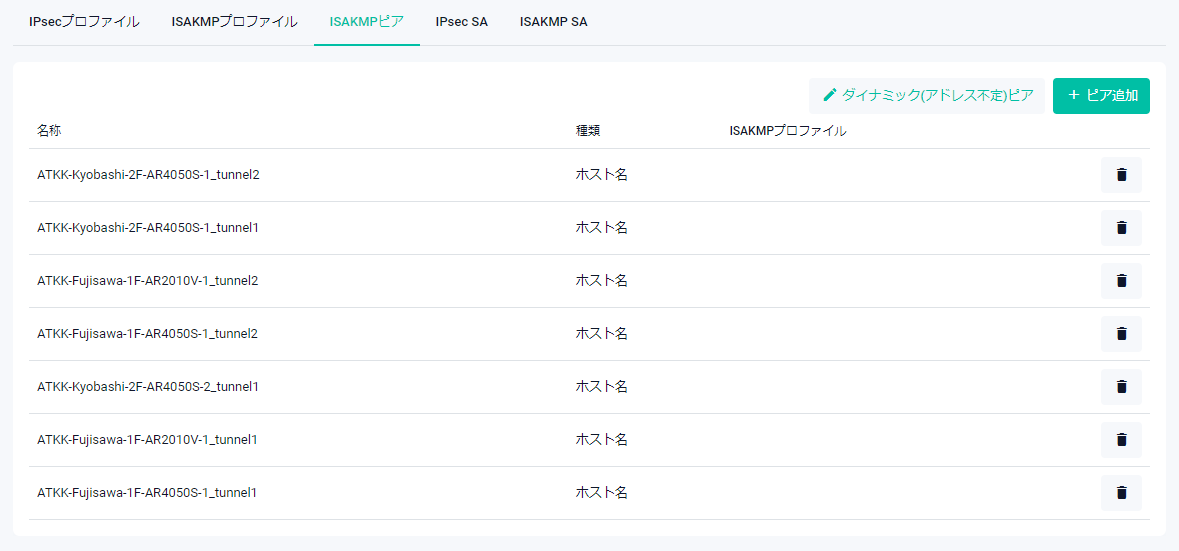Image resolution: width=1179 pixels, height=551 pixels.
Task: Remove the ATKK-Fujisawa-1F-AR2010V-1_tunnel2 entry
Action: click(1121, 281)
